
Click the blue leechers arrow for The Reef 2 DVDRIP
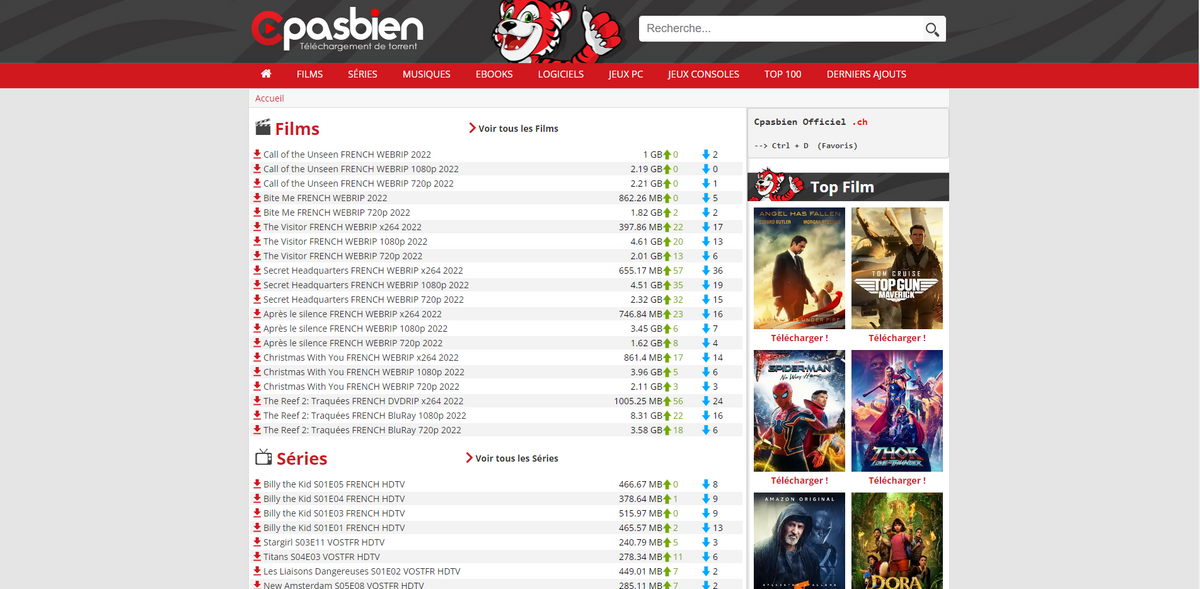706,401
